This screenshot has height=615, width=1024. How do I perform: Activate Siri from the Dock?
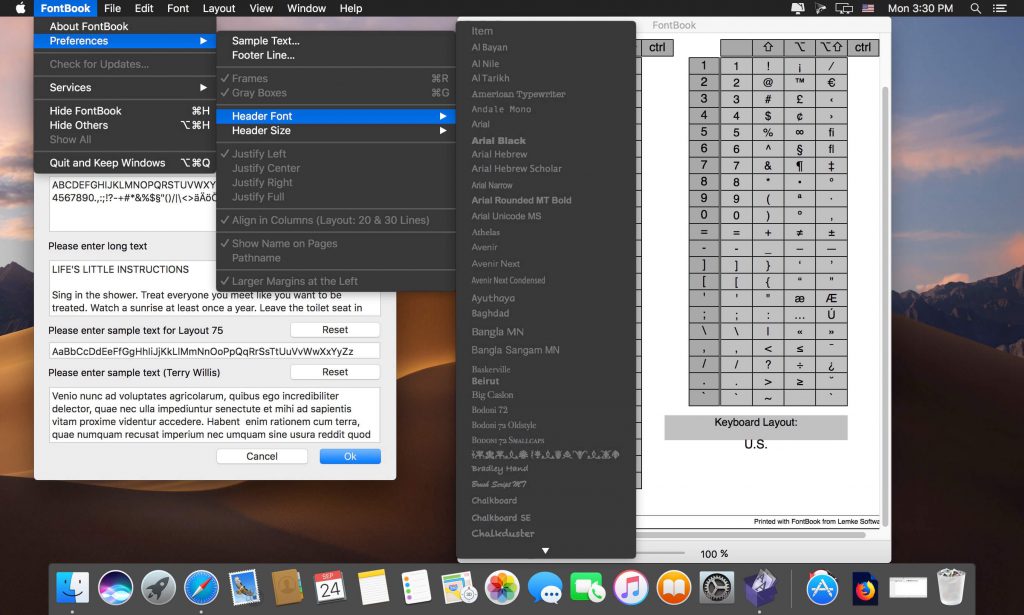[115, 588]
